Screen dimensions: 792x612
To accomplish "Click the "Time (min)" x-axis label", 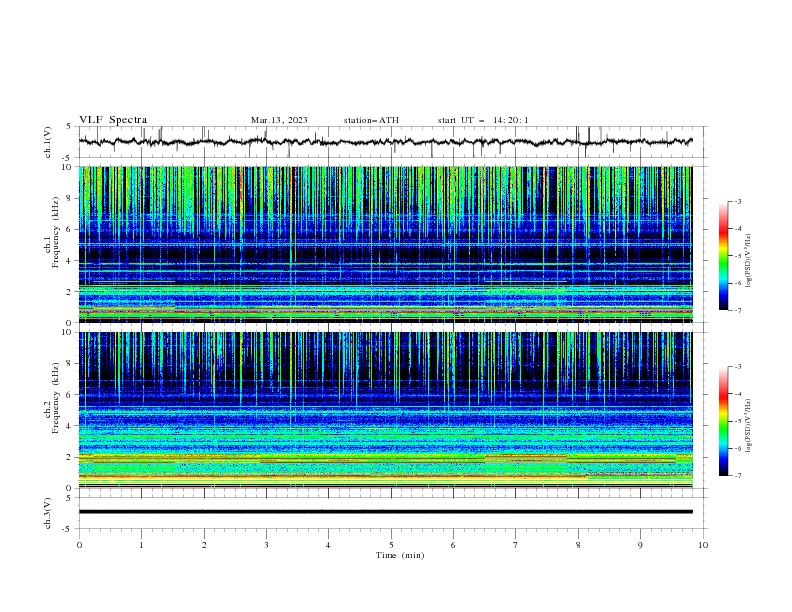I will coord(400,555).
